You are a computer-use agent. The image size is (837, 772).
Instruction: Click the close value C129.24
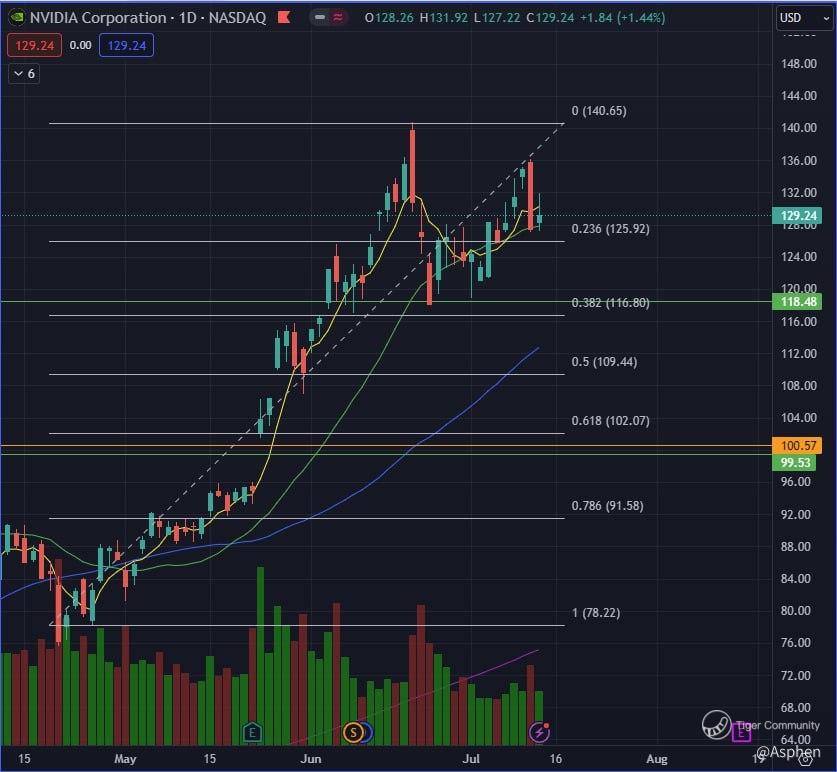point(550,18)
